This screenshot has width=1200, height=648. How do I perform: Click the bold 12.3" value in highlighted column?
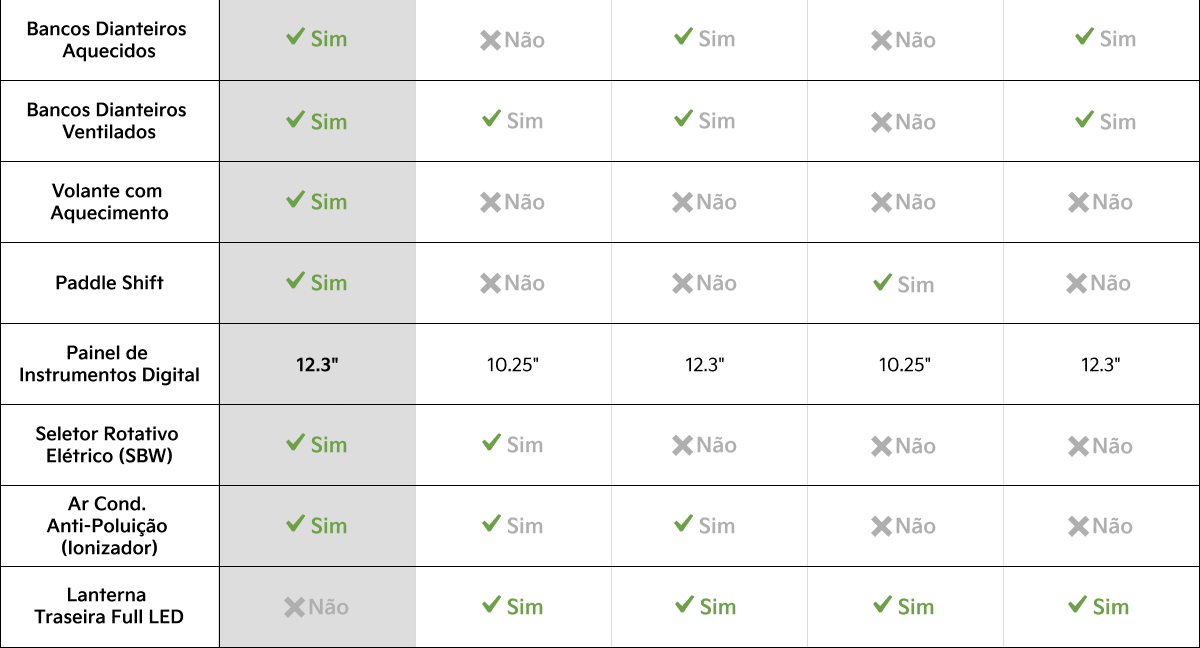click(x=317, y=365)
